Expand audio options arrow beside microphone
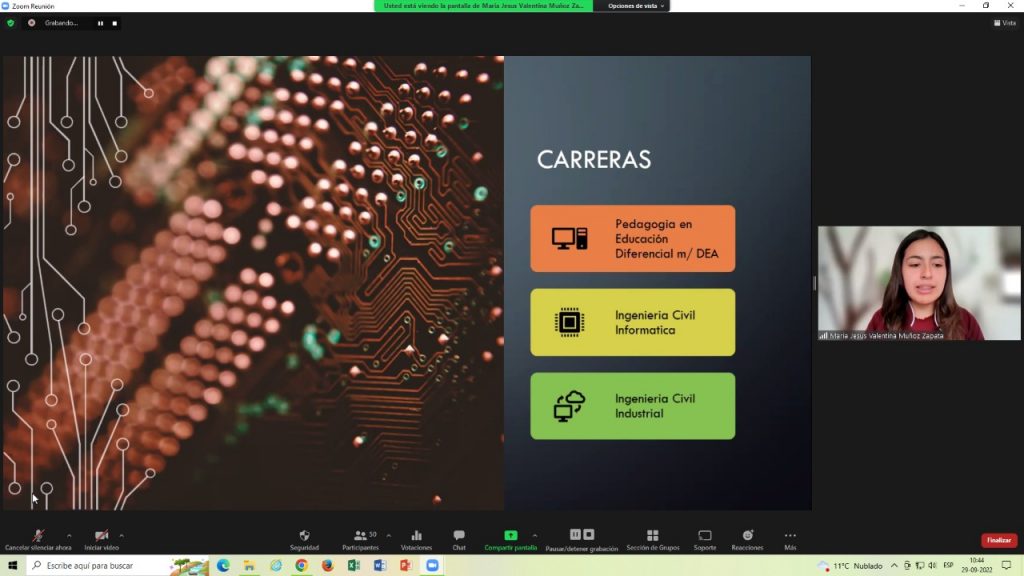Screen dimensions: 1024x576 (x=69, y=535)
